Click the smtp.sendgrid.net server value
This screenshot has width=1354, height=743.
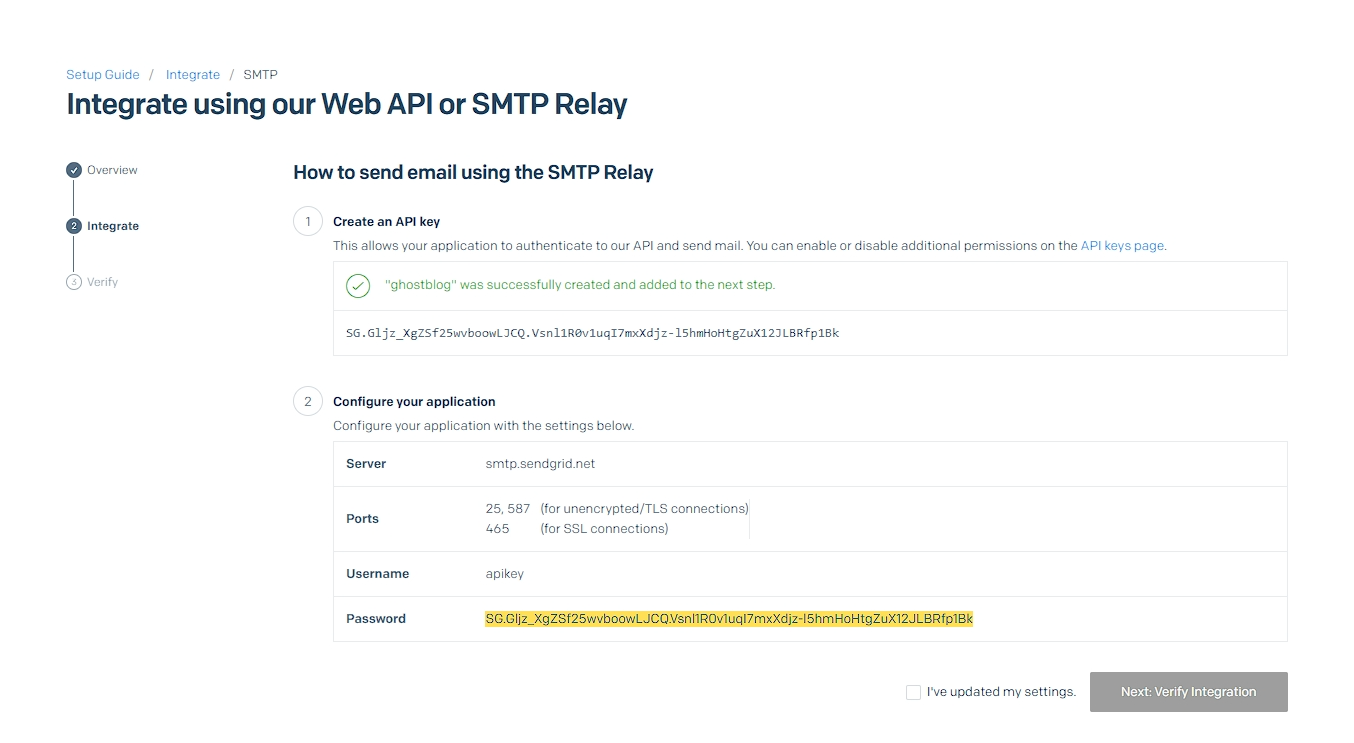point(540,464)
